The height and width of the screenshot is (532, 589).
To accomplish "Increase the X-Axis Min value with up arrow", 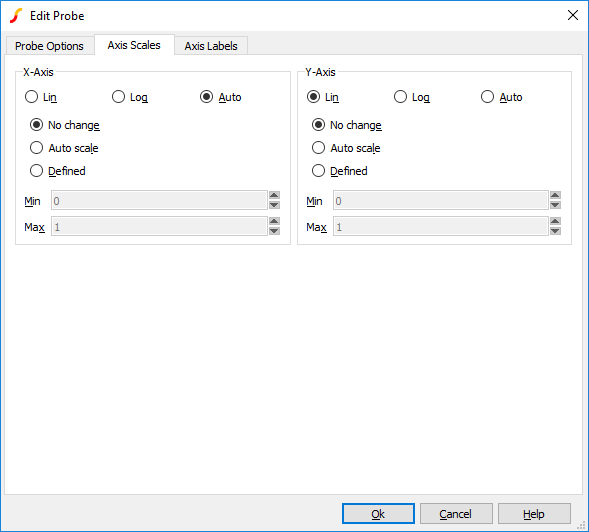I will [274, 195].
